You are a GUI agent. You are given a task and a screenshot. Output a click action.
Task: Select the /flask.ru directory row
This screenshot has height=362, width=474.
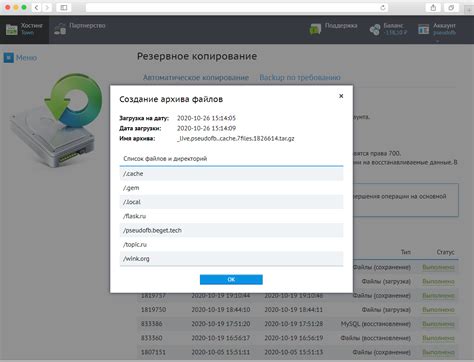(x=231, y=216)
